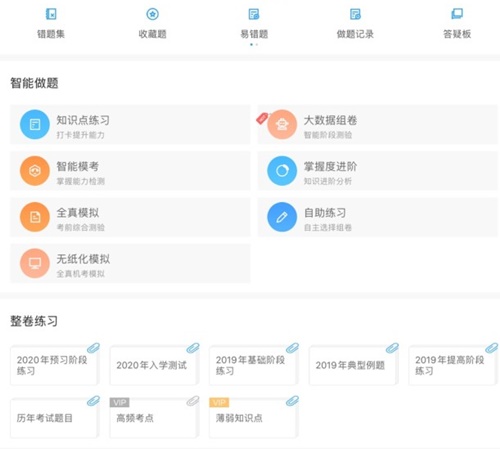Viewport: 500px width, 449px height.
Task: Click paperclip on 2019年提高阶段练习 card
Action: [492, 348]
